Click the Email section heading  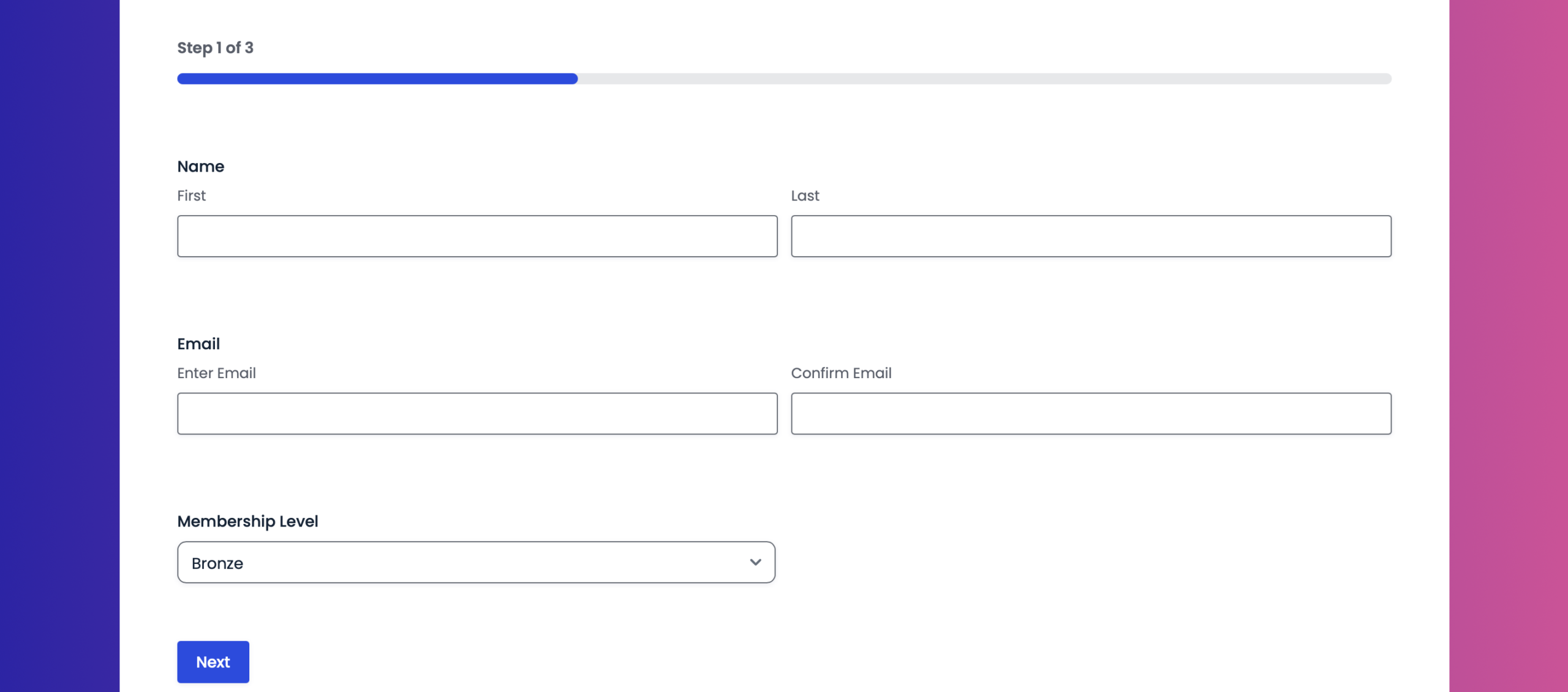[198, 343]
